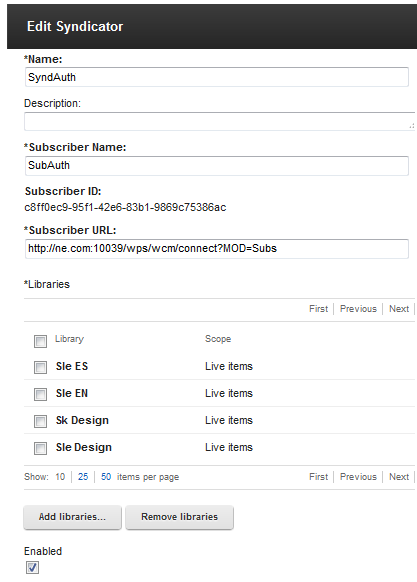Click the Subscriber Name field containing SubAuth
The width and height of the screenshot is (417, 582).
pyautogui.click(x=217, y=166)
